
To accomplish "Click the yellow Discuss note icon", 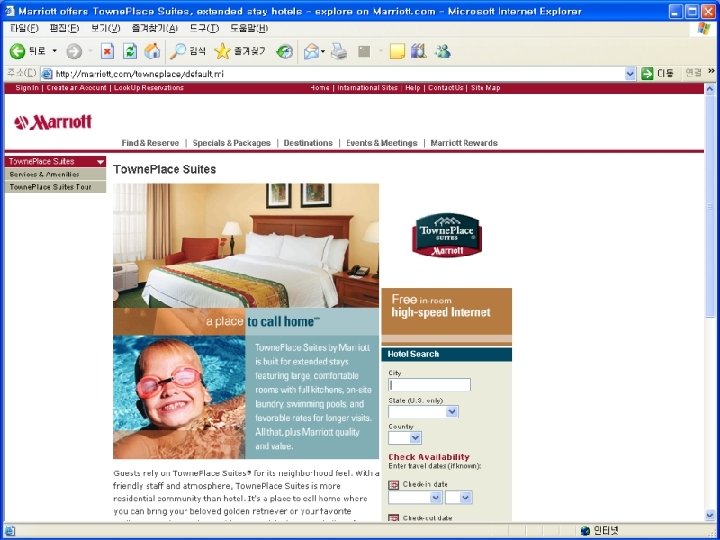I will (397, 51).
